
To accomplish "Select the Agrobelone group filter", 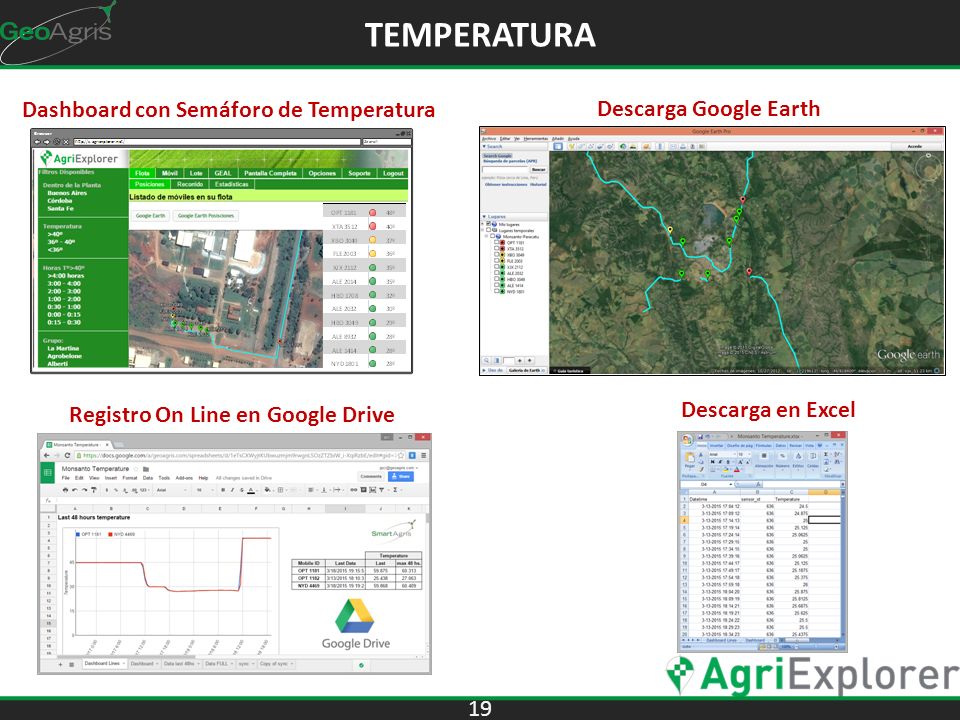I will [x=65, y=356].
